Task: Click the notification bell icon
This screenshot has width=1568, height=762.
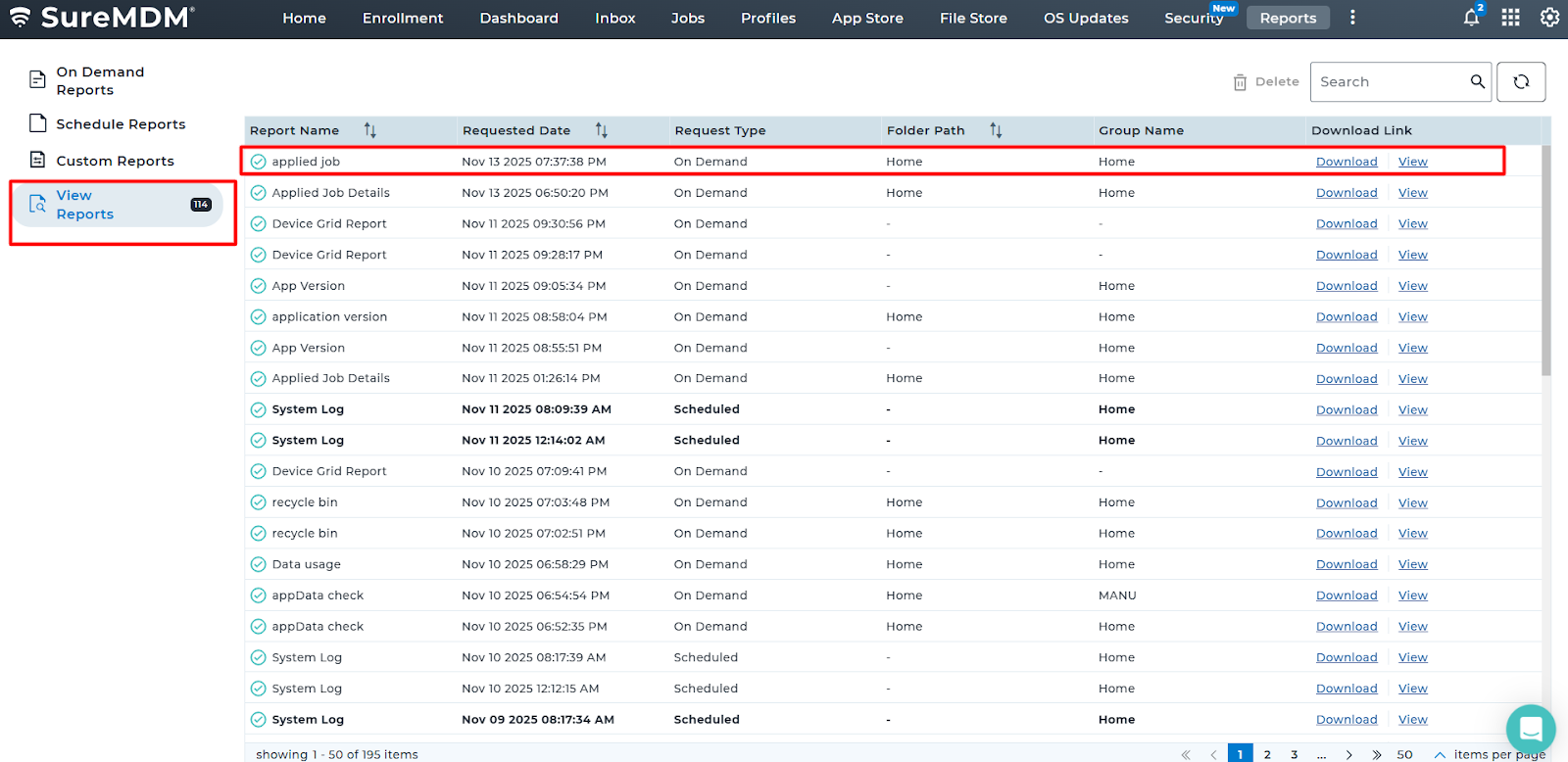Action: pos(1471,18)
